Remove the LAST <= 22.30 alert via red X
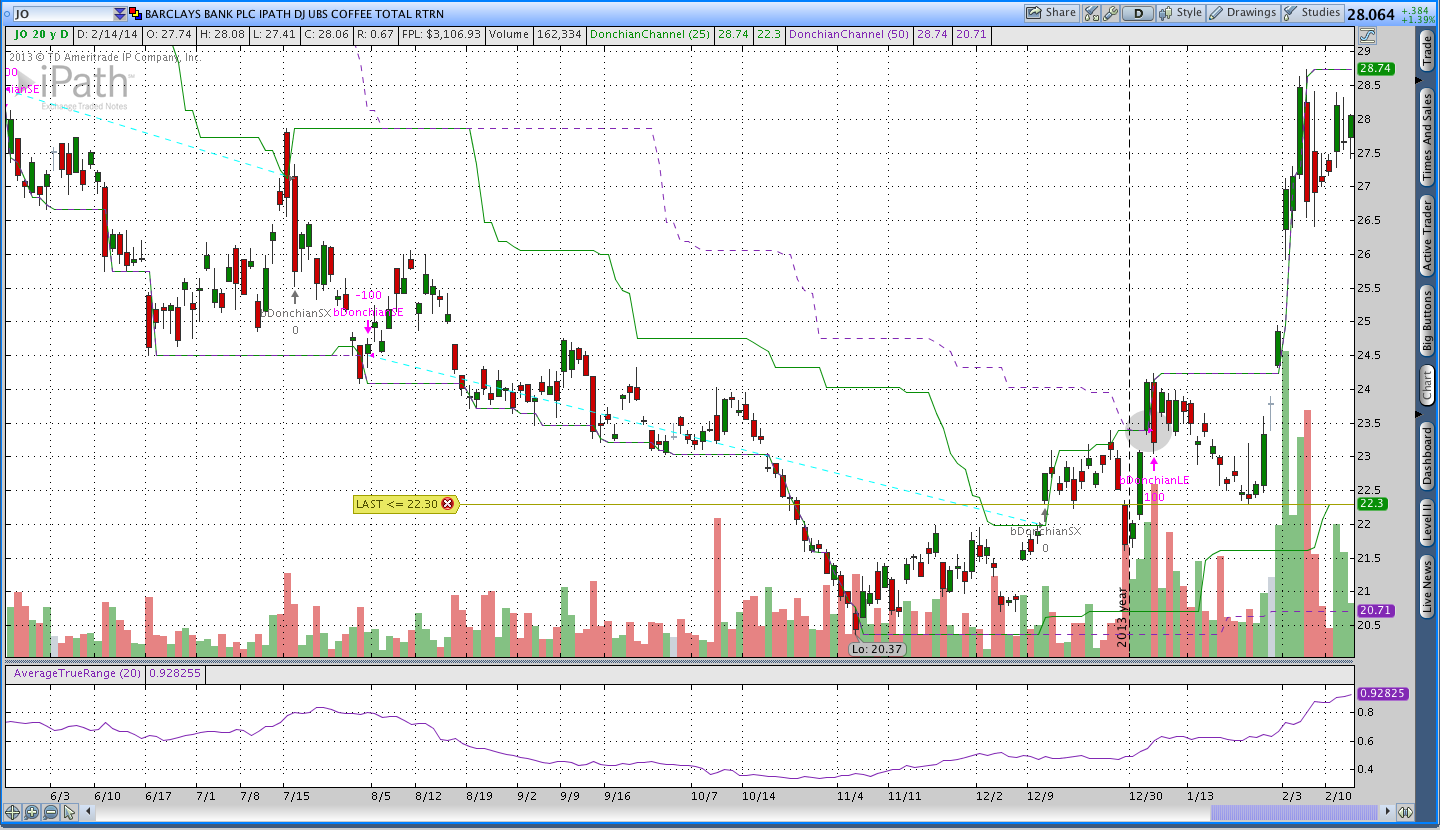Viewport: 1440px width, 830px height. click(447, 504)
